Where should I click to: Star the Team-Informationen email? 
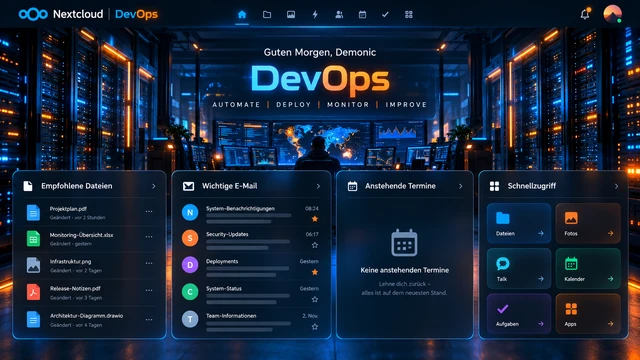point(315,327)
